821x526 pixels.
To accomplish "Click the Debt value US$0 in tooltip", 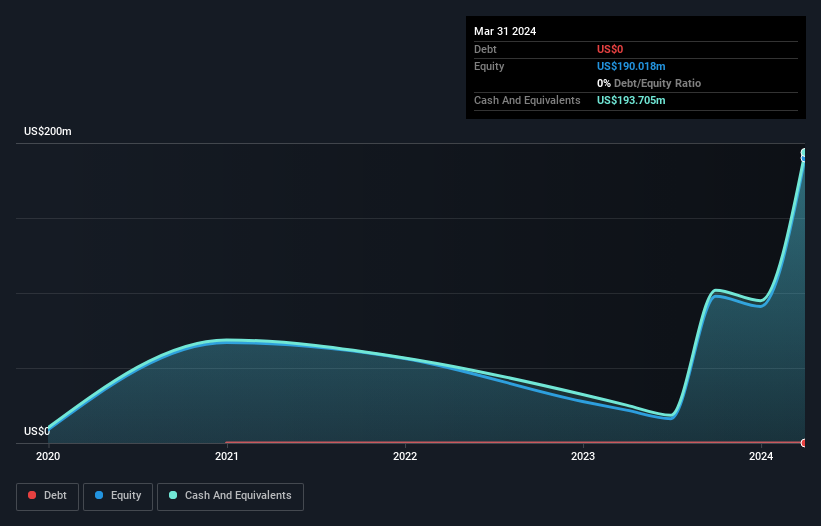I will click(610, 49).
